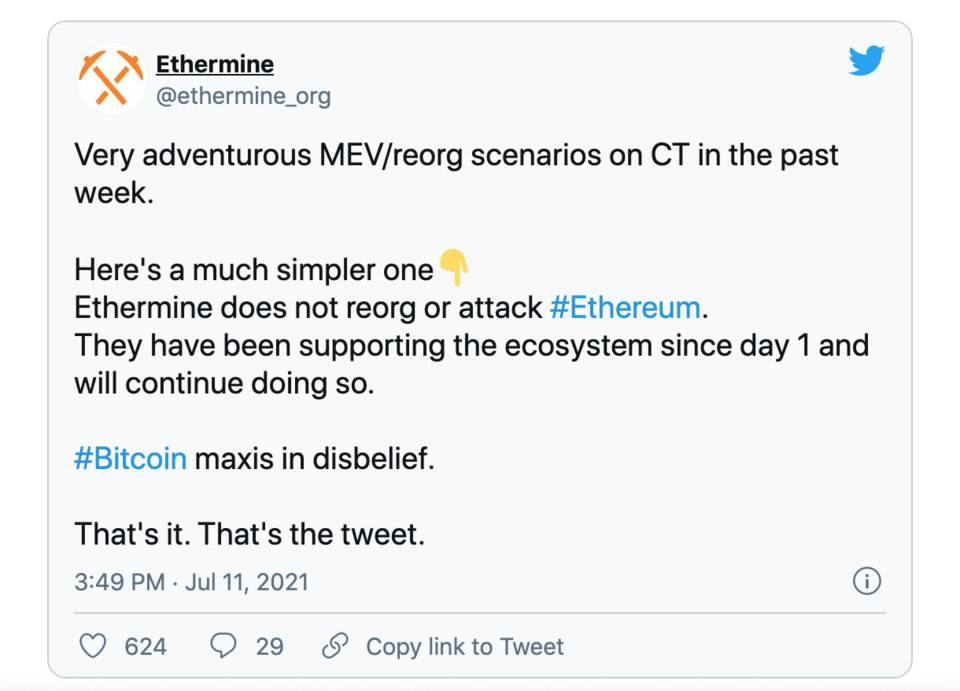Follow the #Bitcoin hashtag
This screenshot has height=691, width=960.
[130, 458]
